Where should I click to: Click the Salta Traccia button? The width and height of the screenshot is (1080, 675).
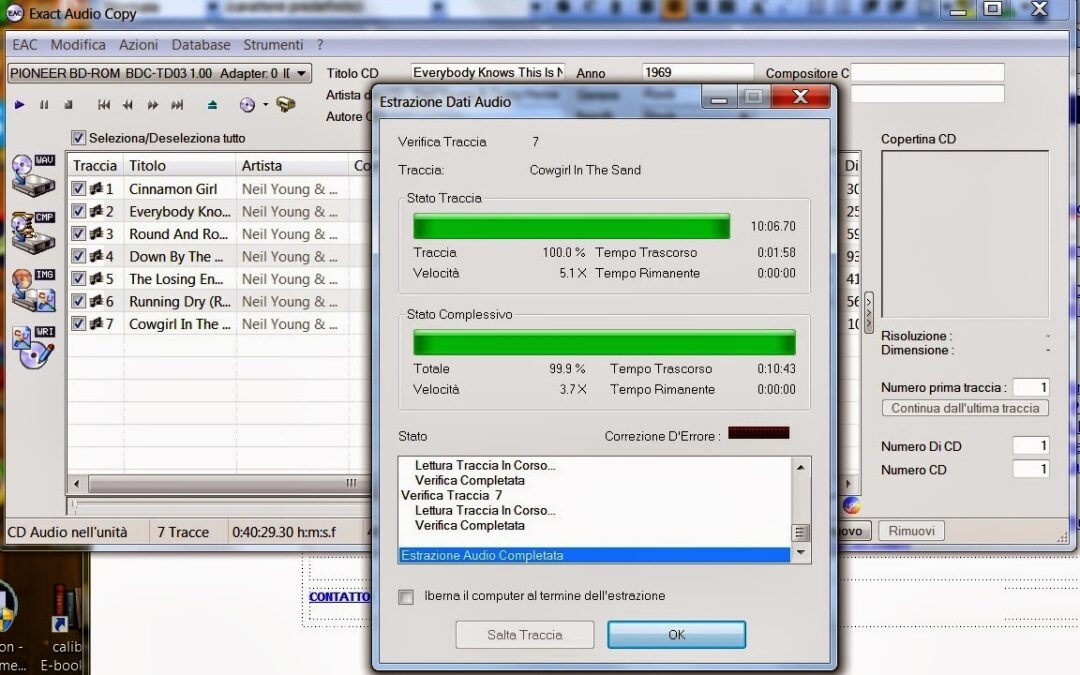(x=524, y=634)
